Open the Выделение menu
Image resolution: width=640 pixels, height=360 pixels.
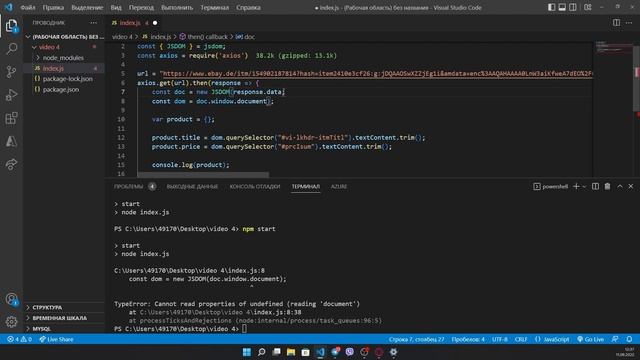[x=87, y=7]
